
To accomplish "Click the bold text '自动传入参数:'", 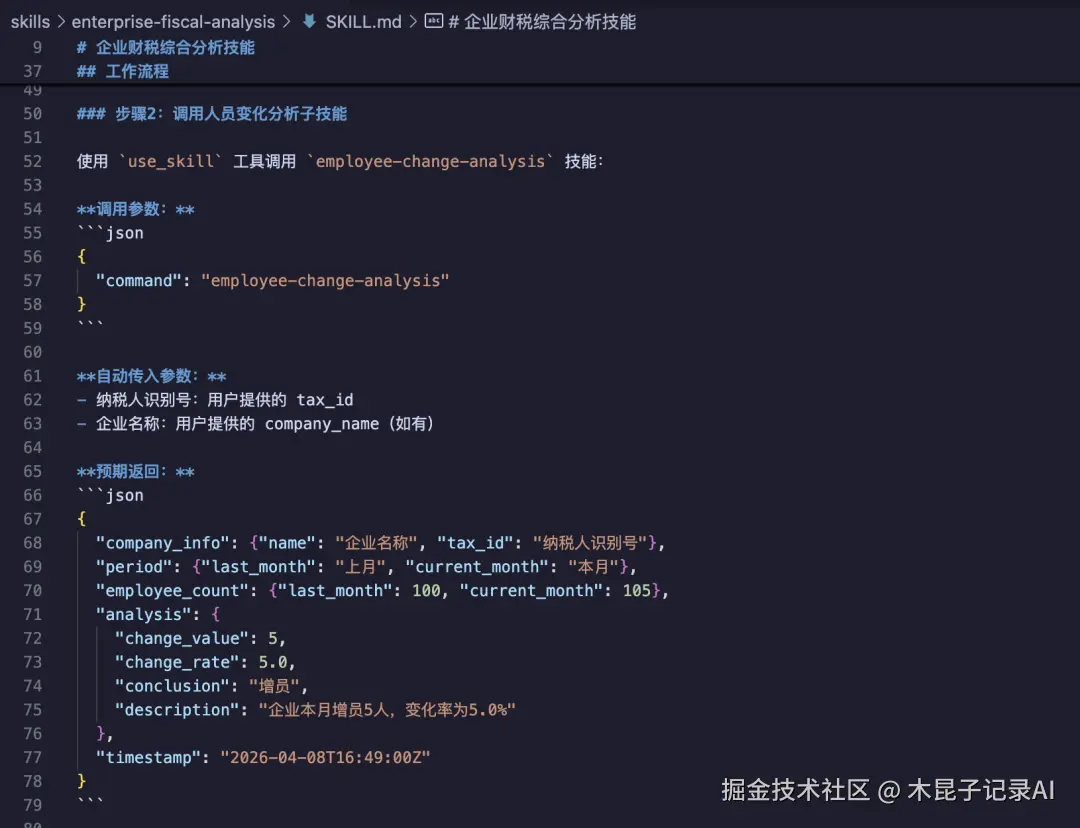I will click(x=152, y=376).
